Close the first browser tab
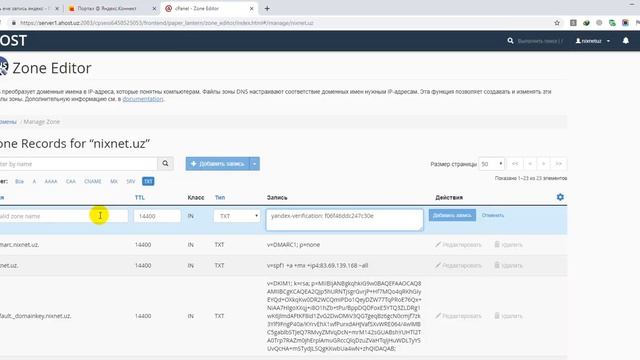Viewport: 640px width, 360px height. (57, 8)
